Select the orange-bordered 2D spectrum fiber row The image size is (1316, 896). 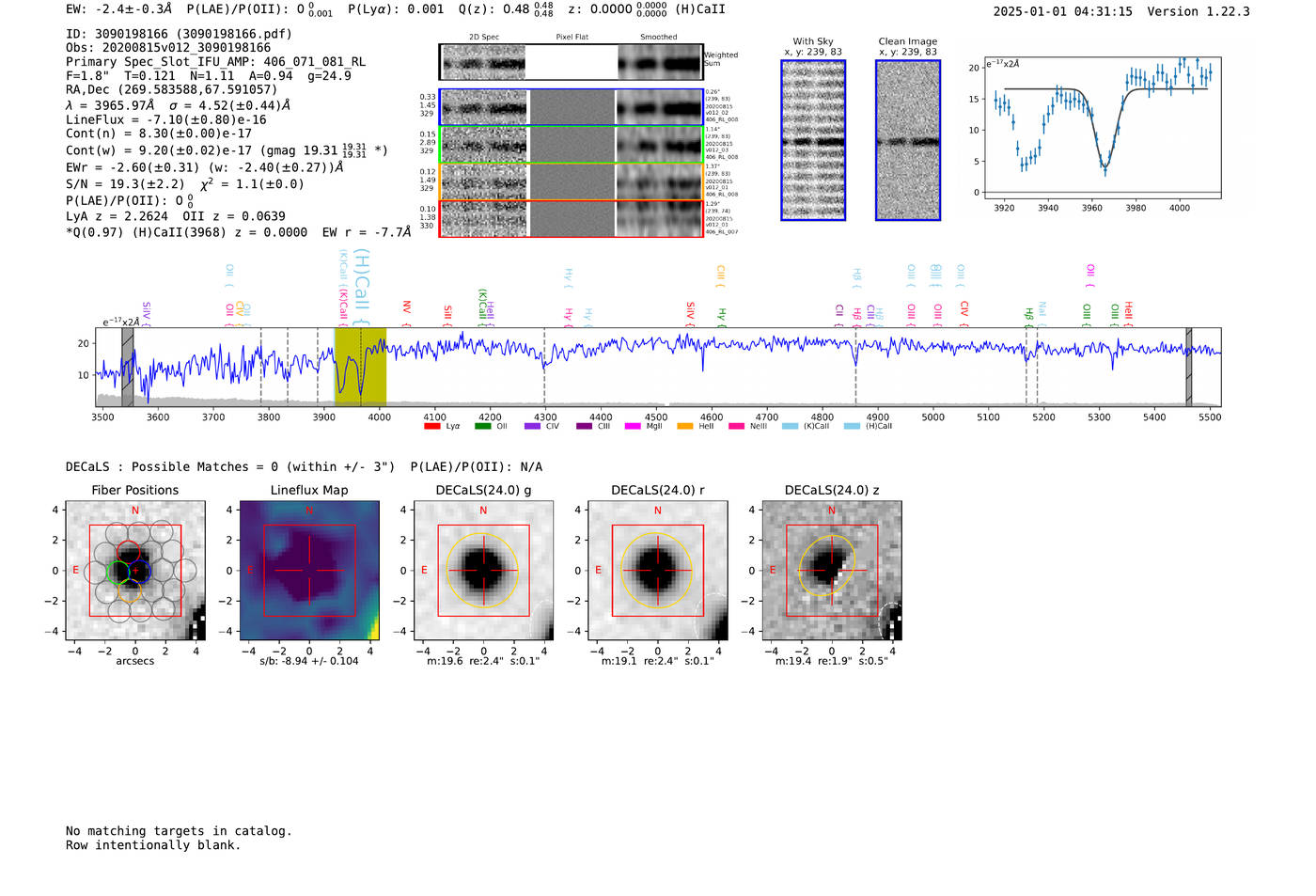coord(572,181)
